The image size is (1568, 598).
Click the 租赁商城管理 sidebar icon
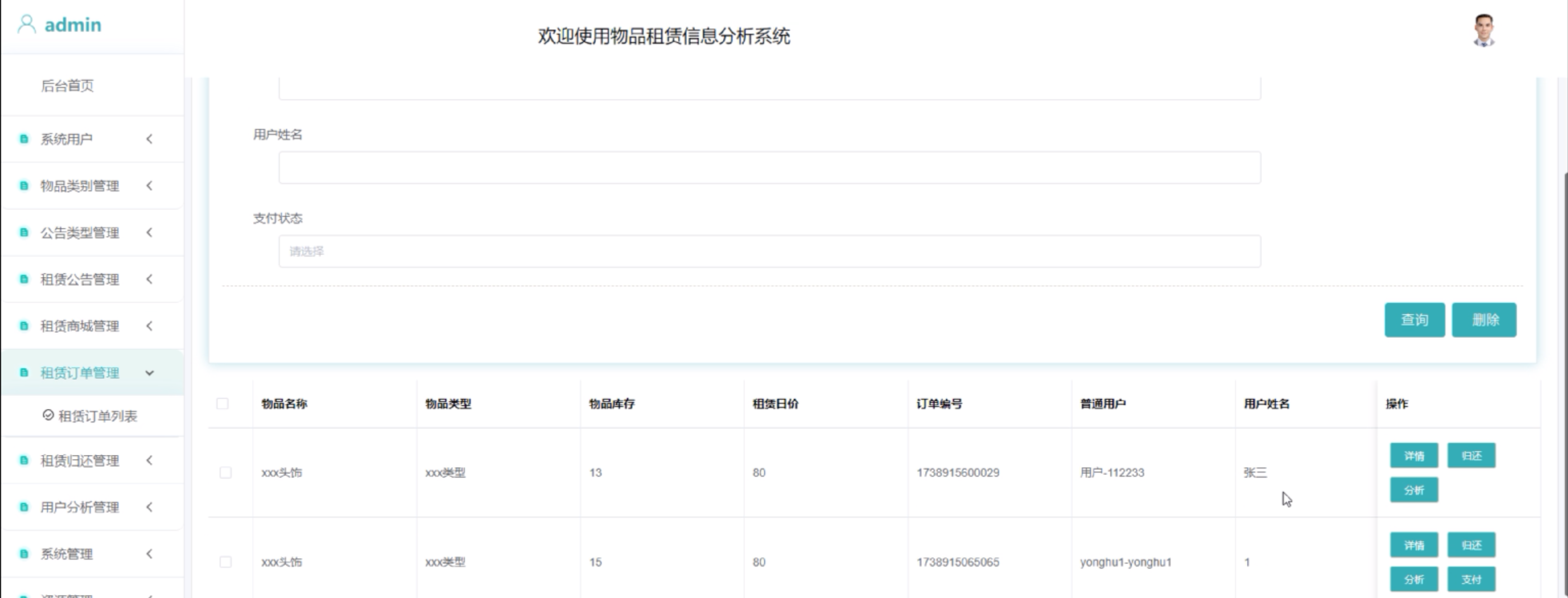(23, 326)
